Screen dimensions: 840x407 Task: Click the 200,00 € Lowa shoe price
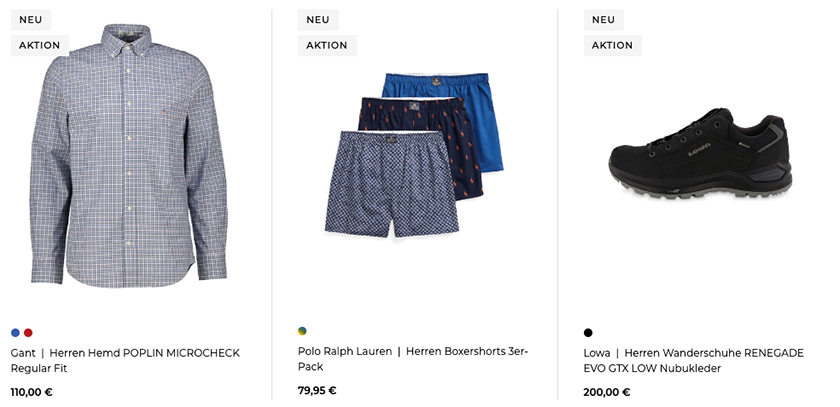pos(607,392)
